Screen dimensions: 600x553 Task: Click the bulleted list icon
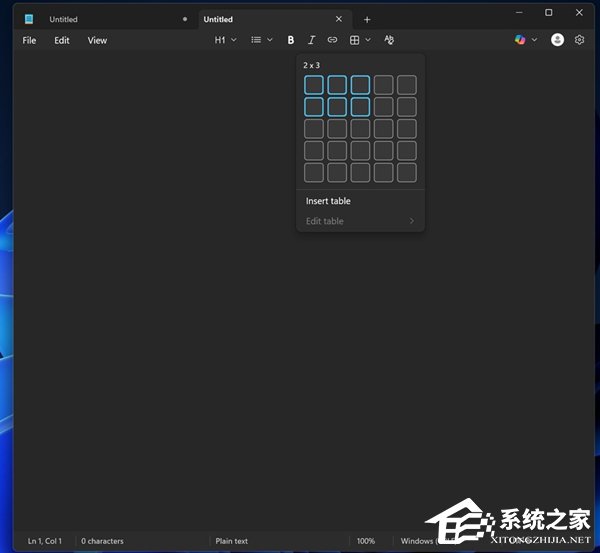[256, 40]
